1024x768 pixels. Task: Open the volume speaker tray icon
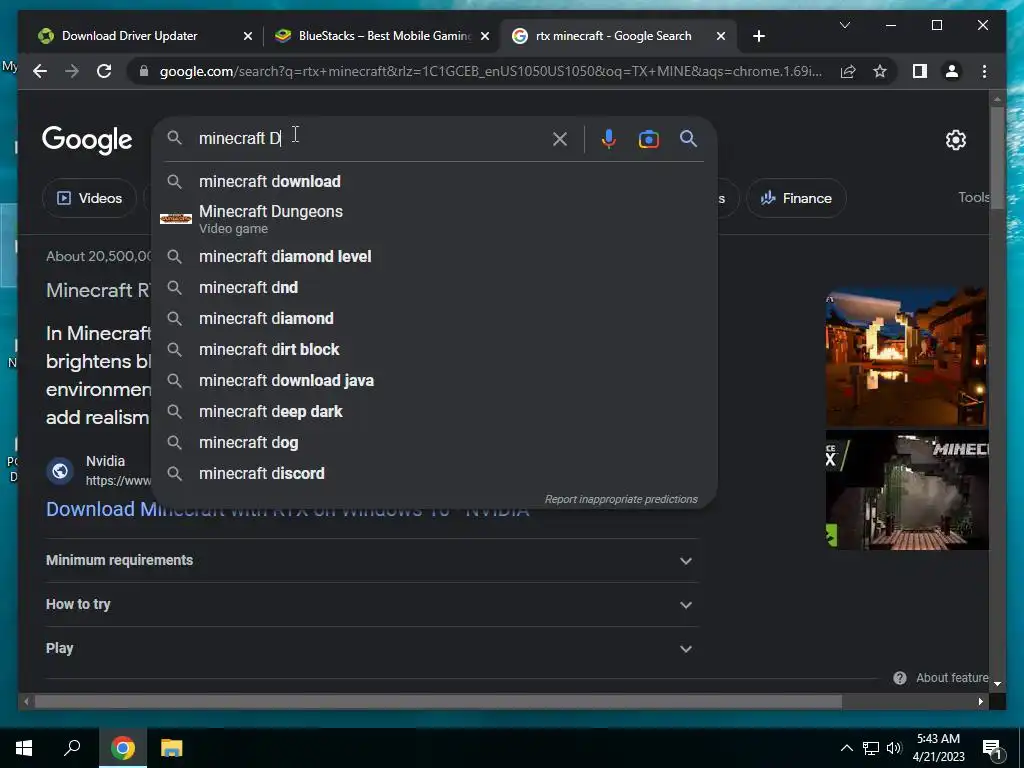pyautogui.click(x=894, y=748)
